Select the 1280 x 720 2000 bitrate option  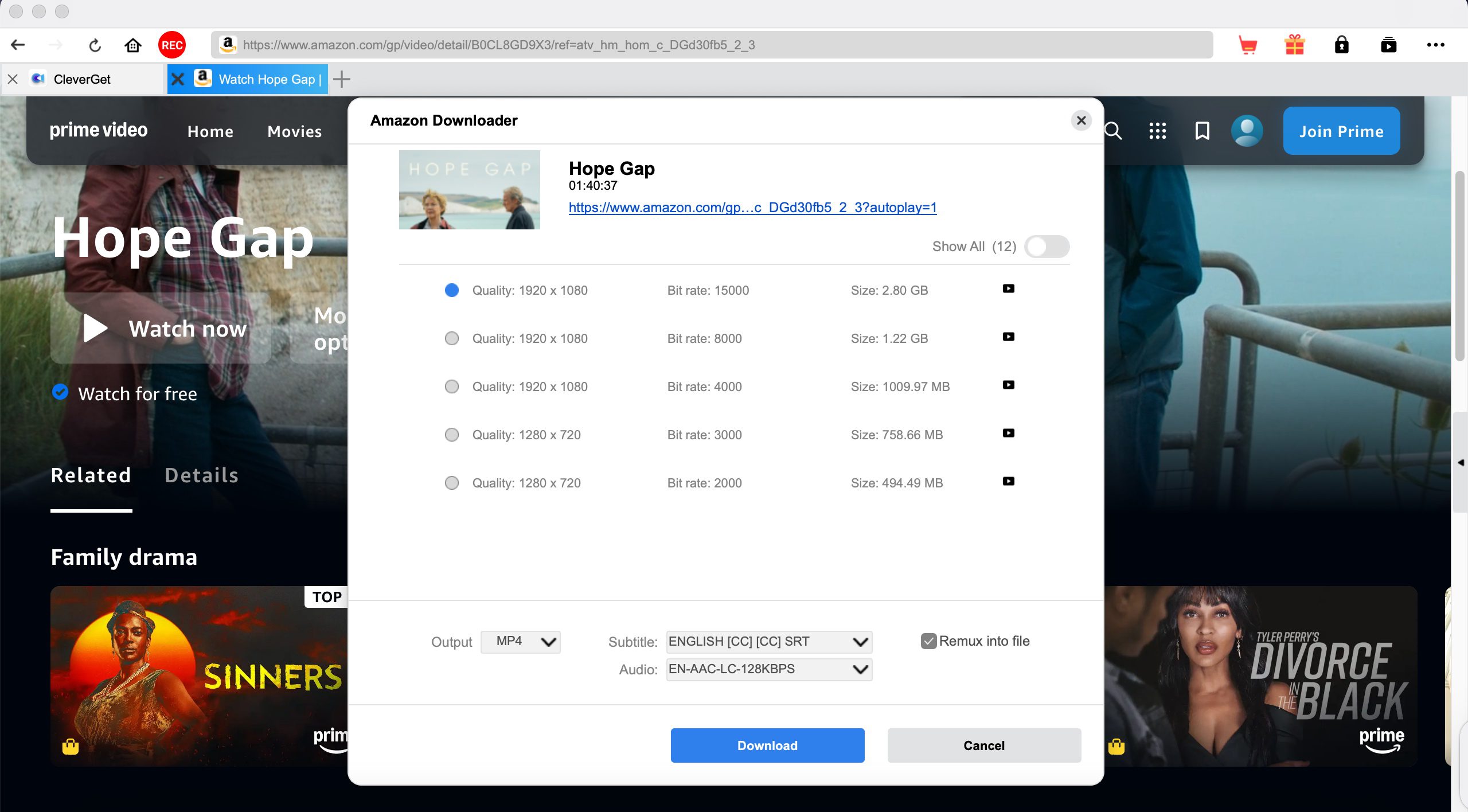tap(452, 483)
